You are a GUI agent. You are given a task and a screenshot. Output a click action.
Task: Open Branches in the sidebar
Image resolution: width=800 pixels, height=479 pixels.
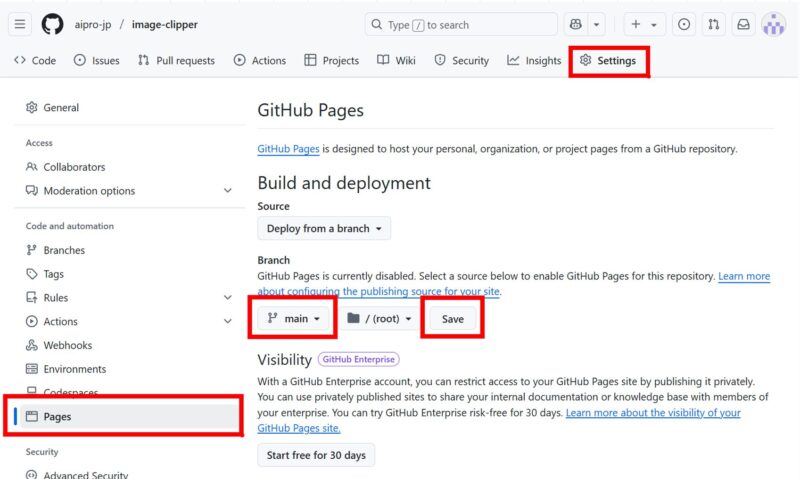click(130, 250)
